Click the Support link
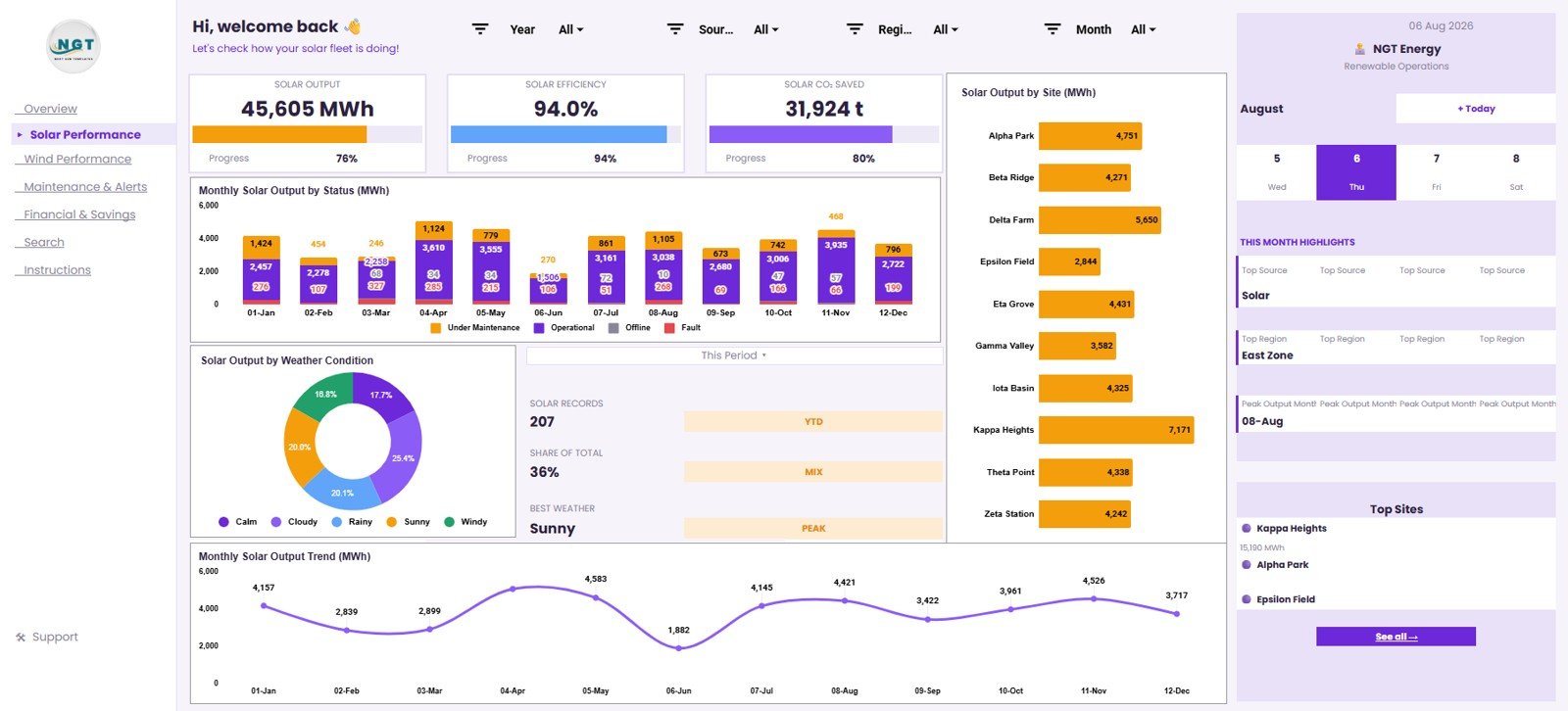The width and height of the screenshot is (1568, 711). (55, 638)
